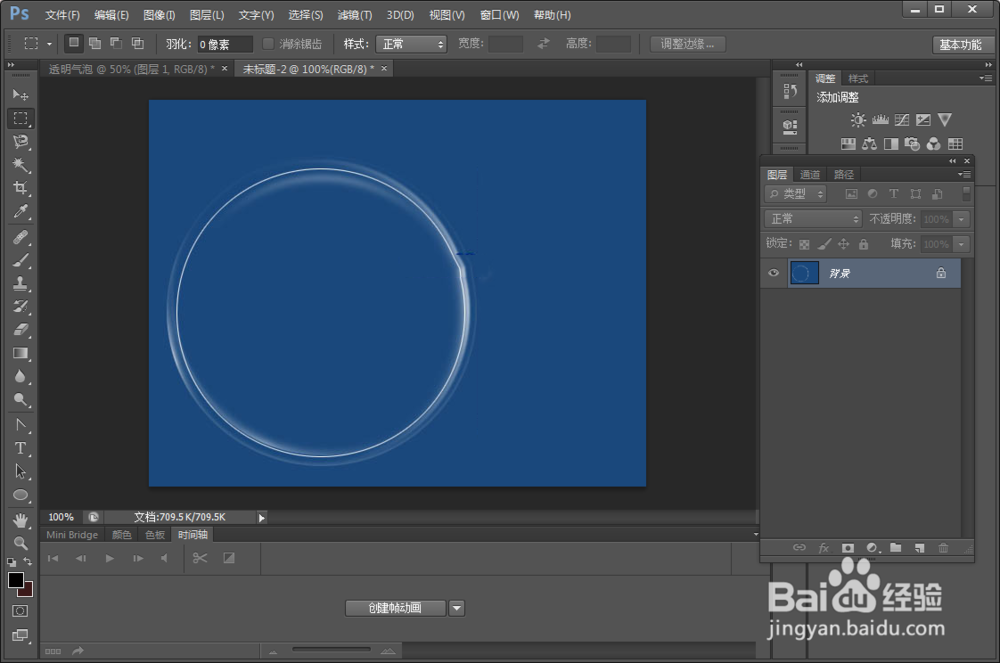This screenshot has width=1000, height=663.
Task: Select the Horizontal Type tool
Action: point(20,448)
